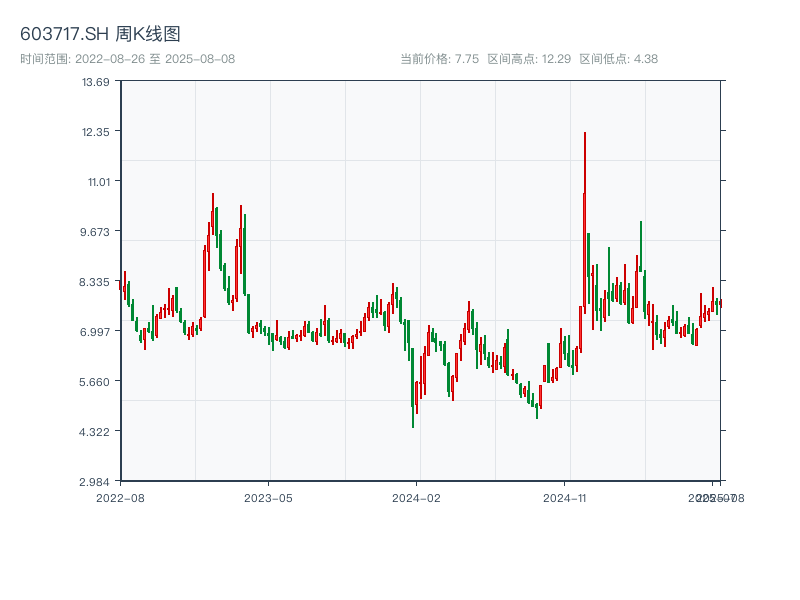Select the 时间范围 date range text
Screen dimensions: 800x600
(x=128, y=59)
